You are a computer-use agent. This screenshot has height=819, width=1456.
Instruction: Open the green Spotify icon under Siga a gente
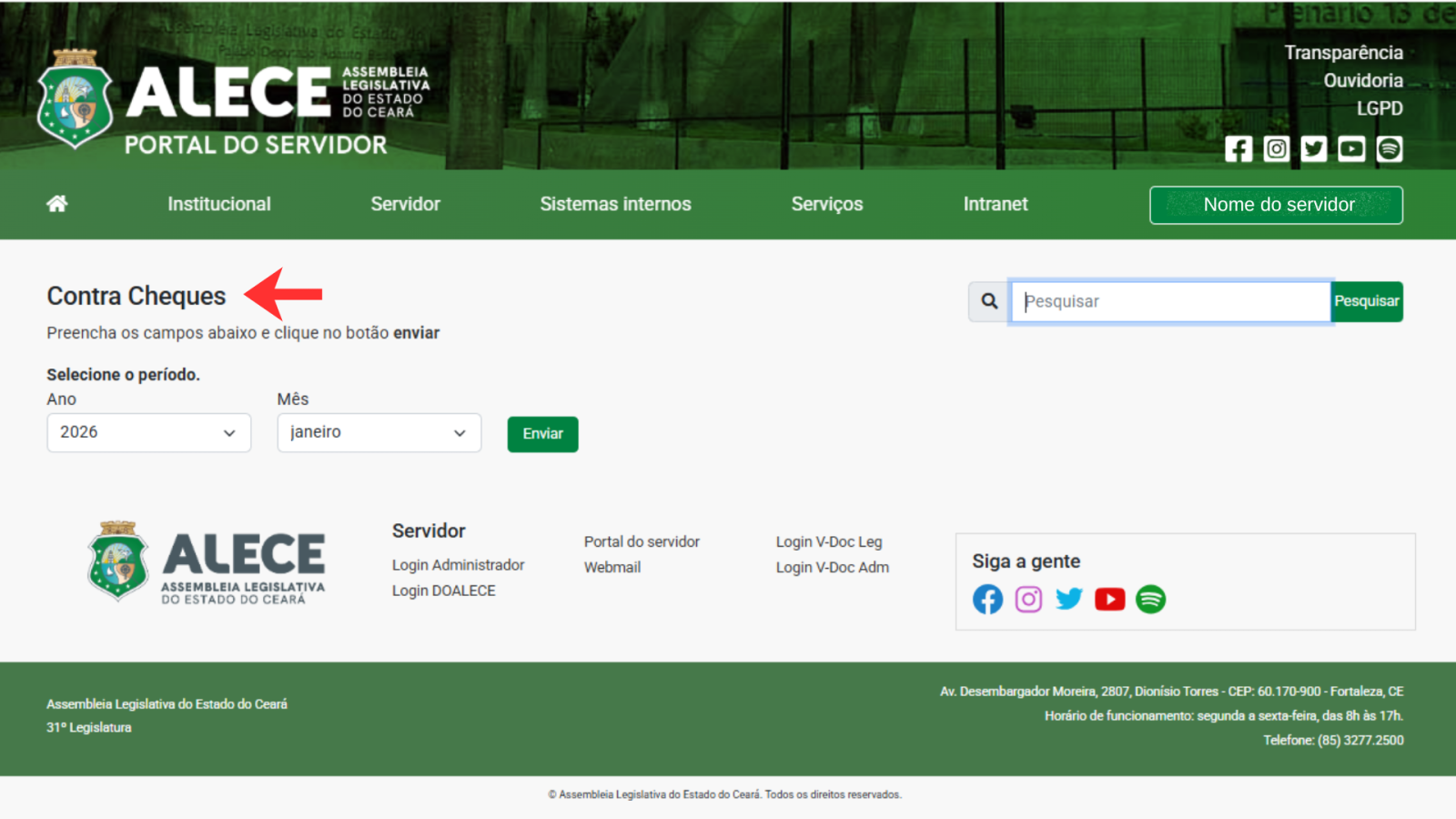point(1150,599)
